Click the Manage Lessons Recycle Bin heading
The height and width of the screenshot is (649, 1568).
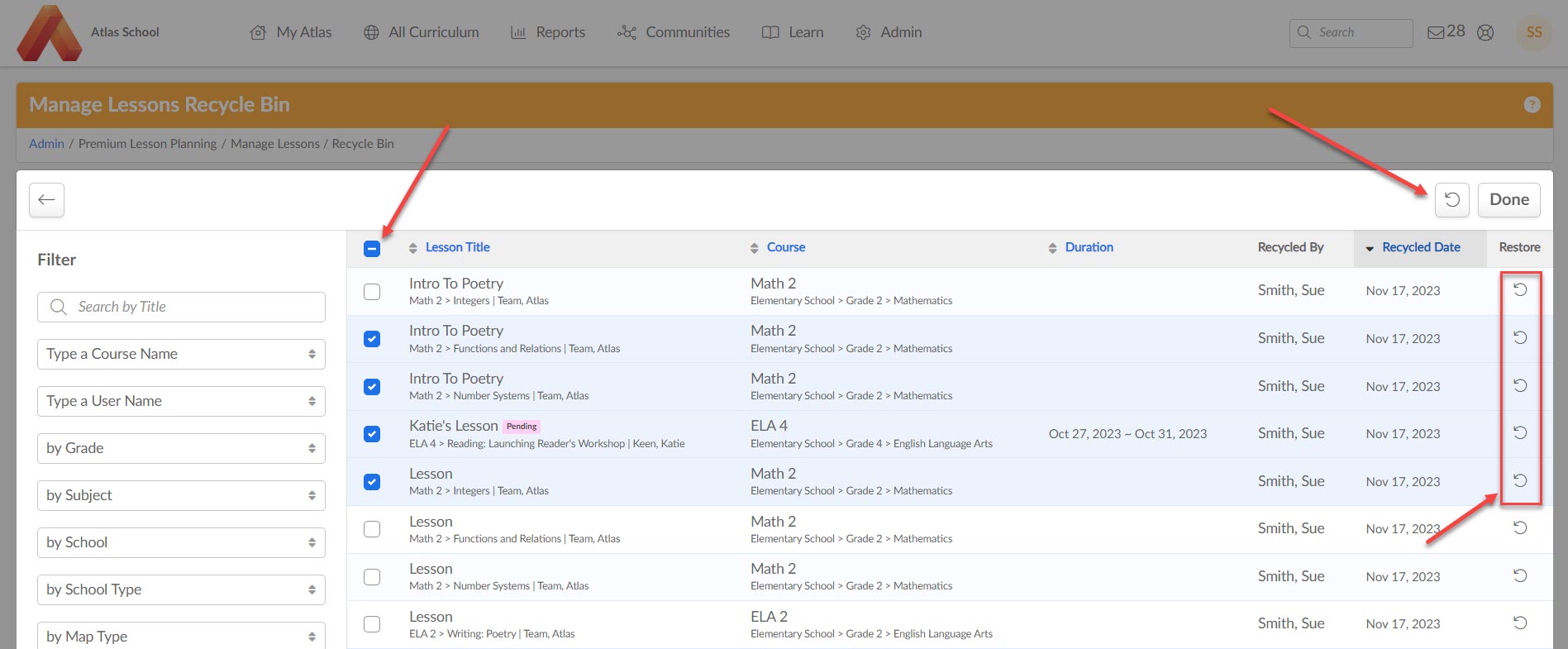(160, 105)
